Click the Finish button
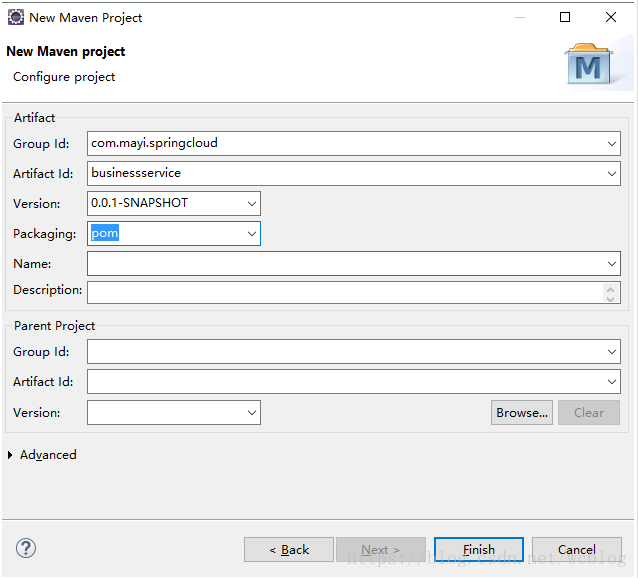Viewport: 638px width, 578px height. [478, 550]
